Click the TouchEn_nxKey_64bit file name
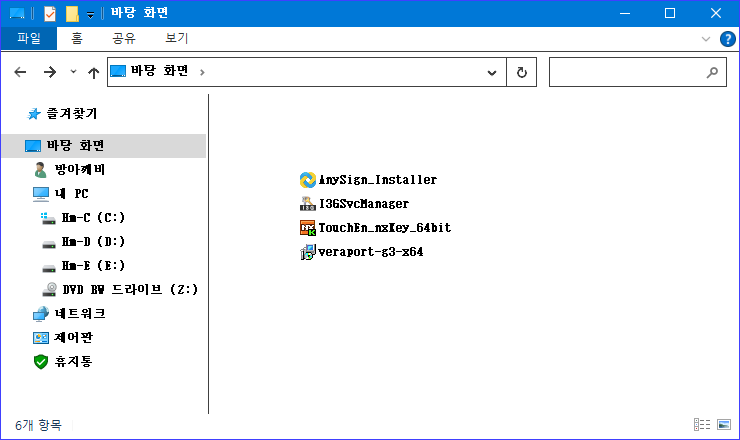This screenshot has height=440, width=740. click(385, 228)
